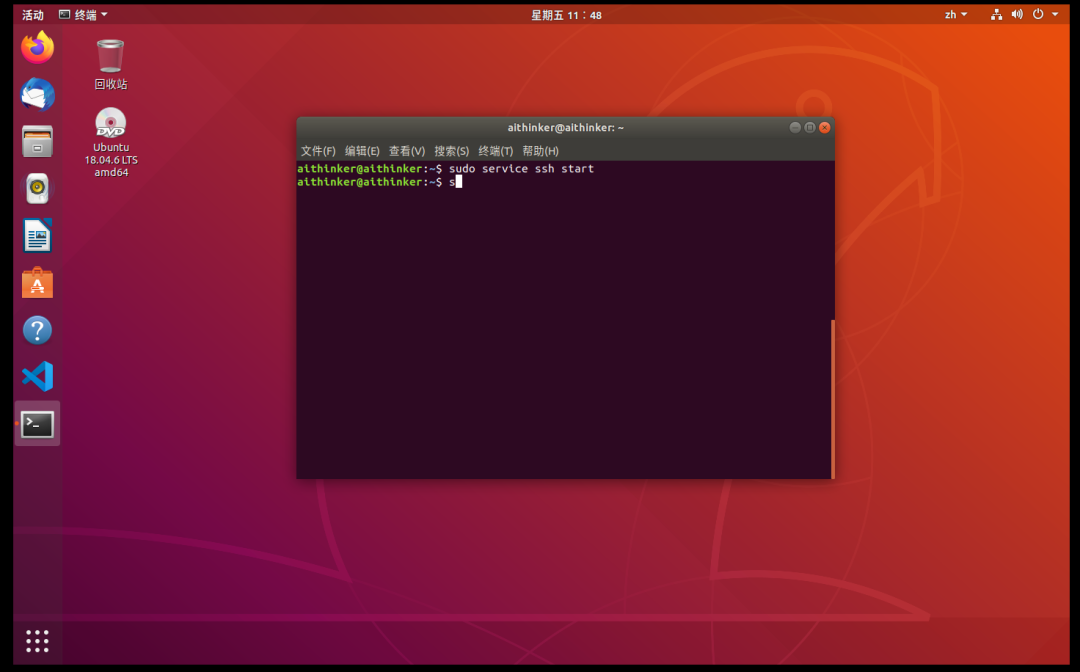Open the zh input source dropdown
Viewport: 1080px width, 672px height.
click(x=955, y=14)
